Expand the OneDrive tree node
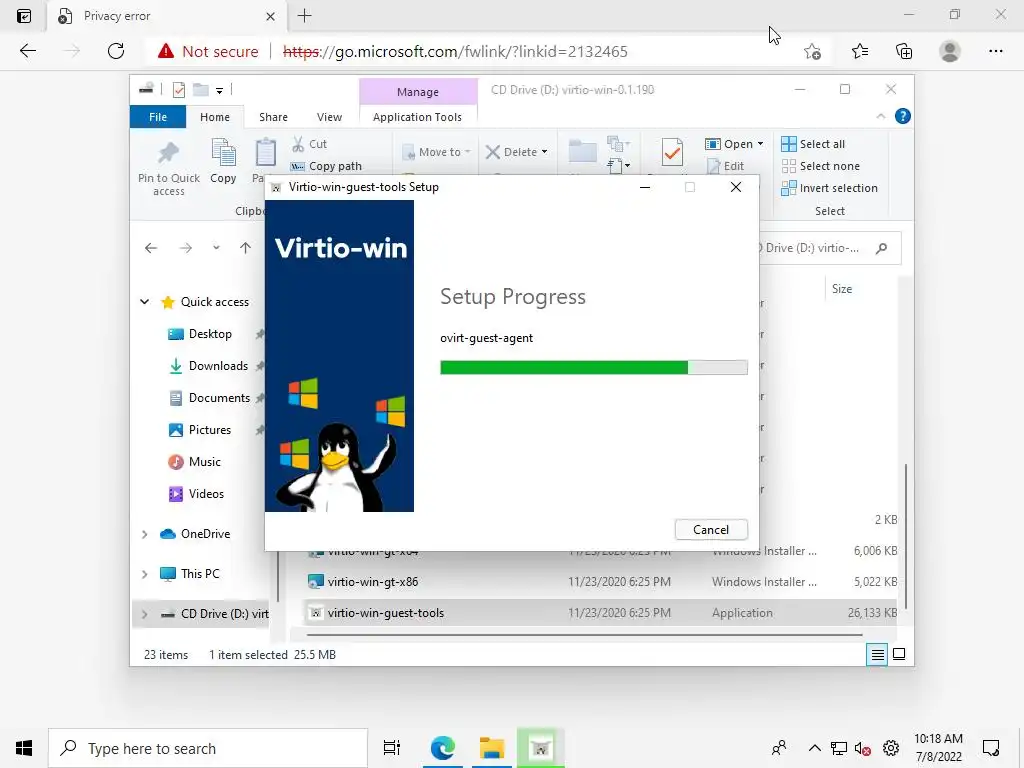This screenshot has width=1024, height=768. [x=144, y=534]
